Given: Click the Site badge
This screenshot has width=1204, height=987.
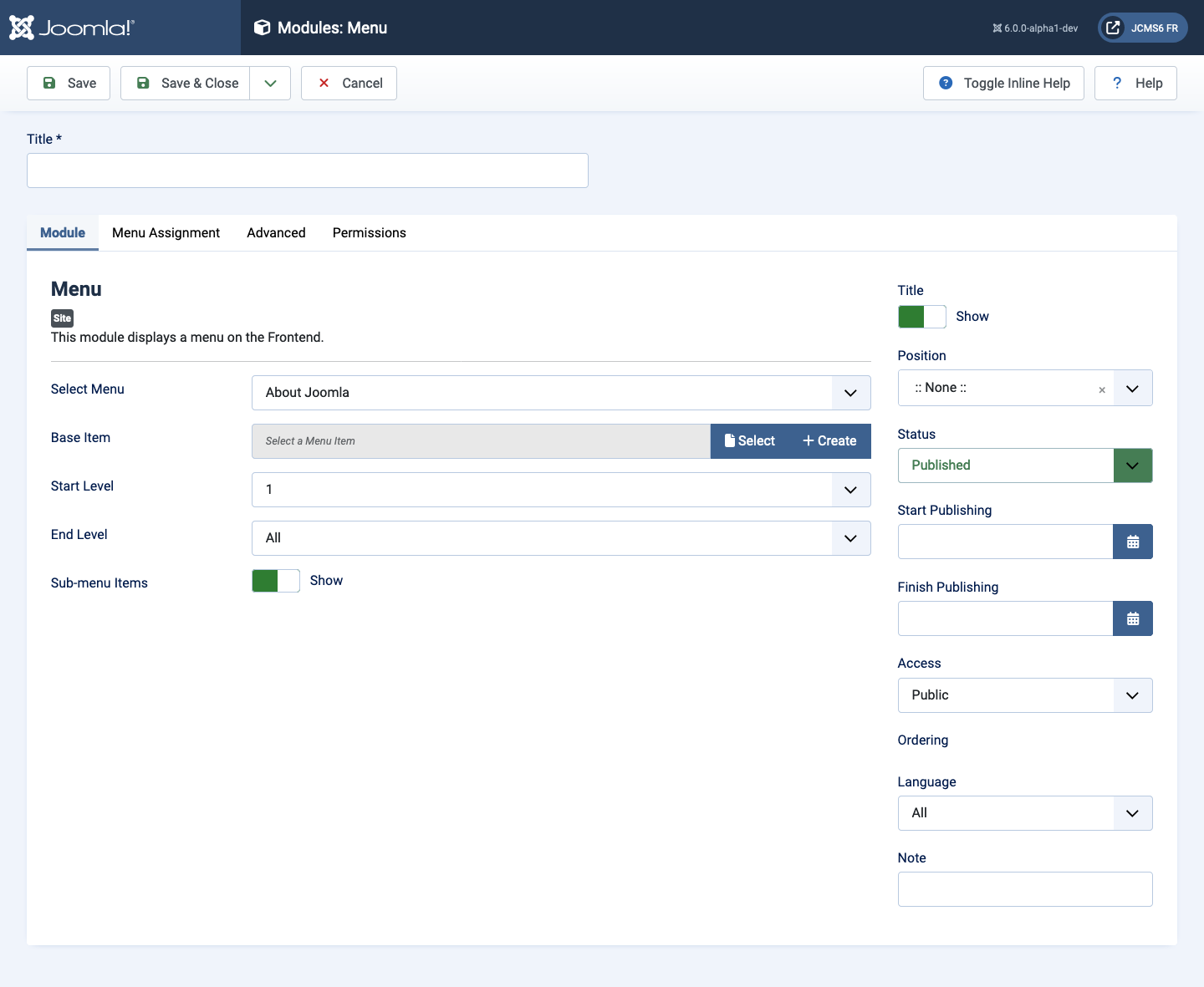Looking at the screenshot, I should [x=62, y=318].
